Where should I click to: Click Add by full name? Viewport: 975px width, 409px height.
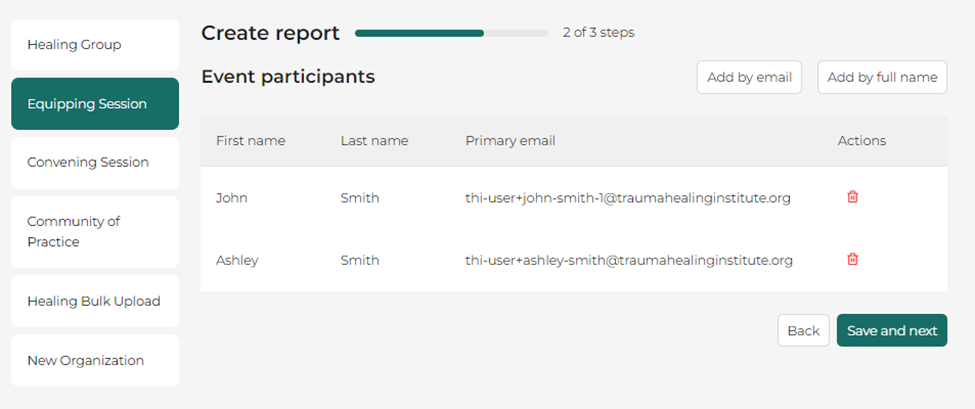(x=882, y=77)
